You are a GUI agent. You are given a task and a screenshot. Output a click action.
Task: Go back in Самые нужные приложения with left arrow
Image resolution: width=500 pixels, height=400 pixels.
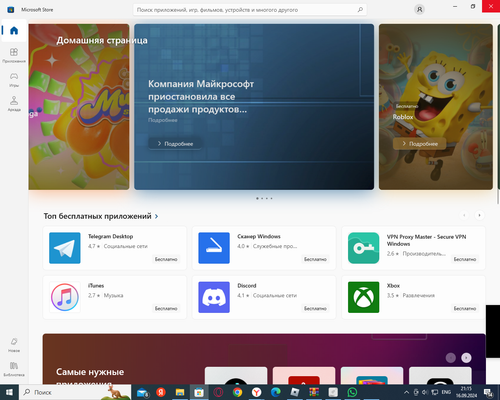(451, 358)
